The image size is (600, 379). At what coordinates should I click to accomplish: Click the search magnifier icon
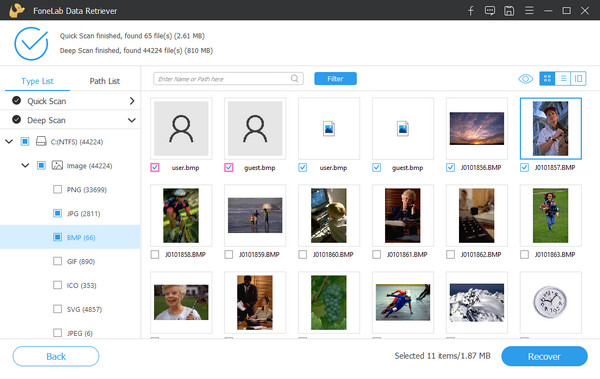click(294, 78)
